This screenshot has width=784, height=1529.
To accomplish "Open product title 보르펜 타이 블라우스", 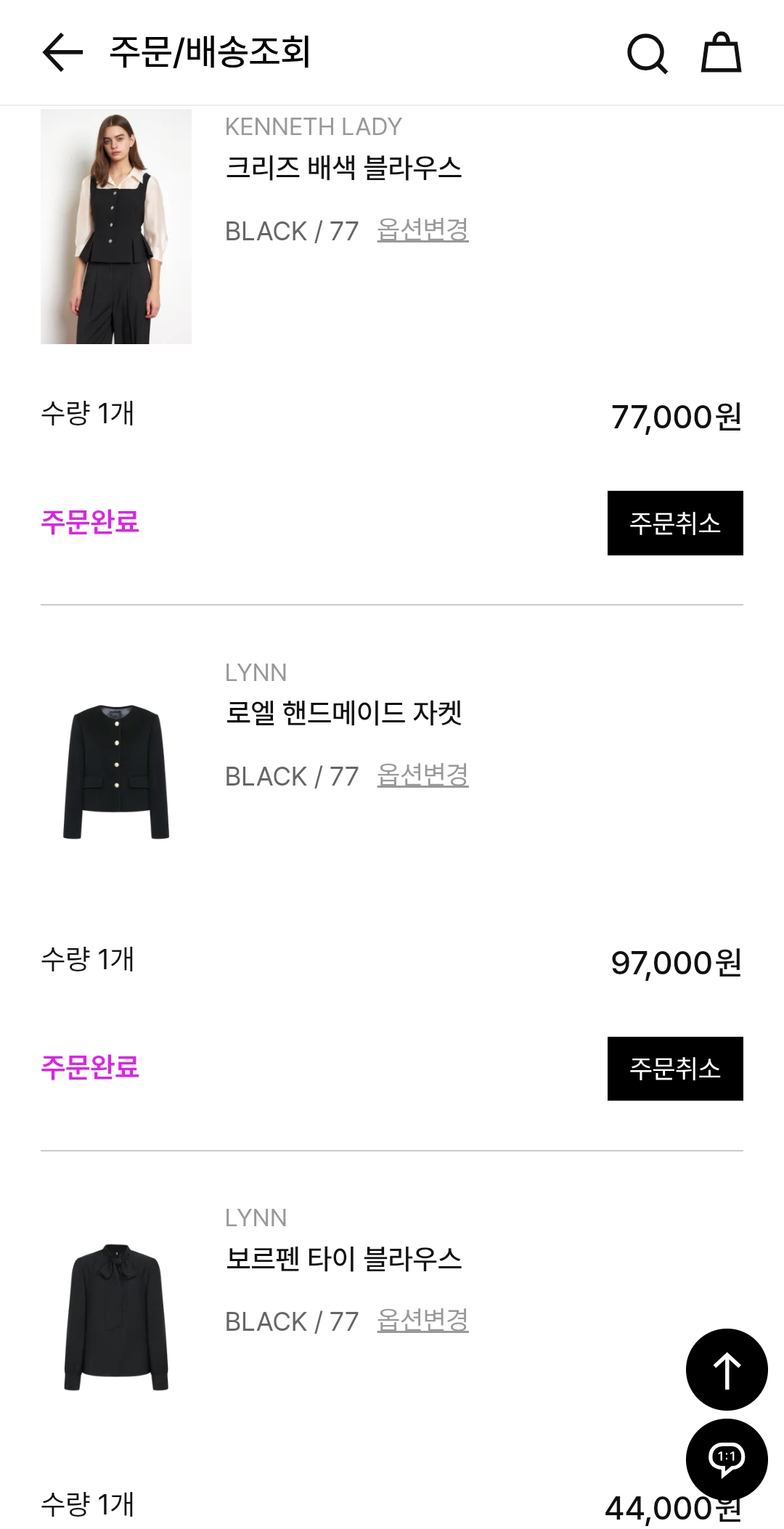I will (x=343, y=1258).
